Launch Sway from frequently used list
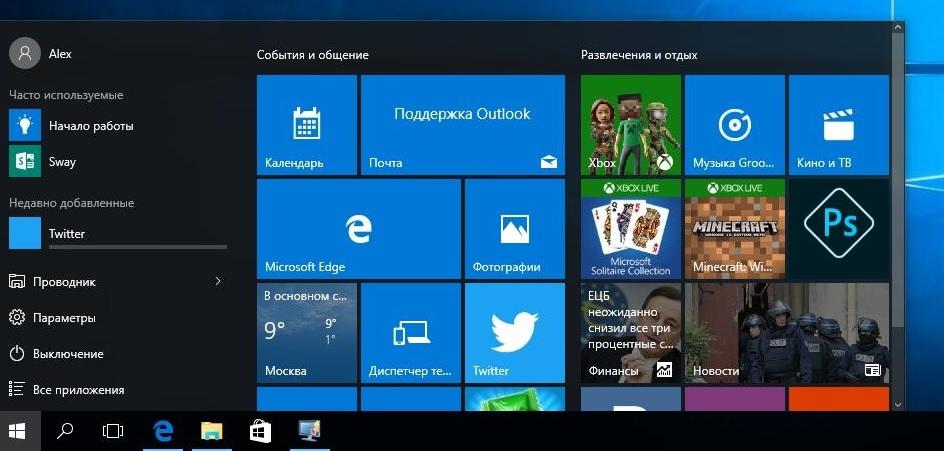The width and height of the screenshot is (944, 451). coord(117,161)
